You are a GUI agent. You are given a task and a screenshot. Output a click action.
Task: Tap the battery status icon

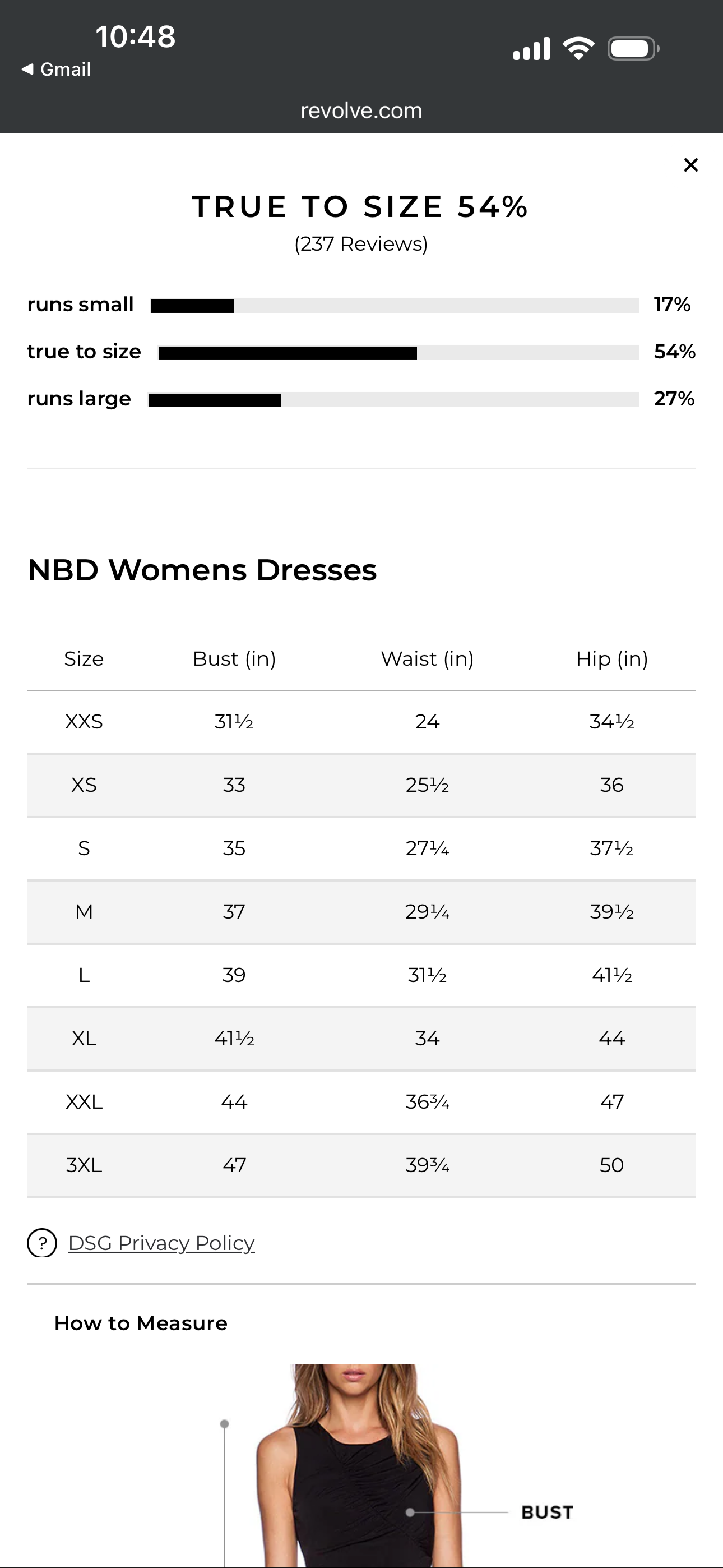point(633,49)
